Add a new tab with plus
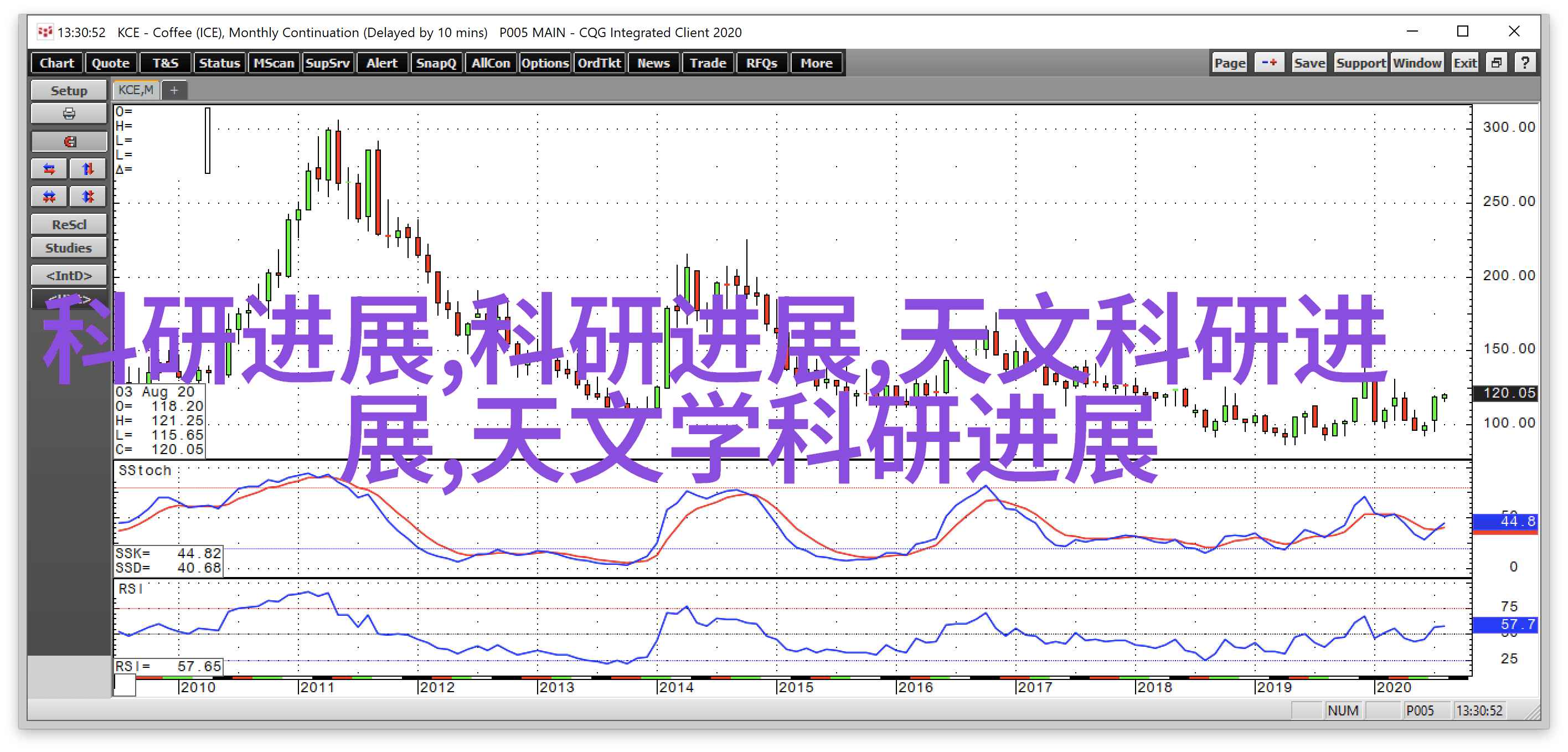The image size is (1568, 752). tap(174, 91)
